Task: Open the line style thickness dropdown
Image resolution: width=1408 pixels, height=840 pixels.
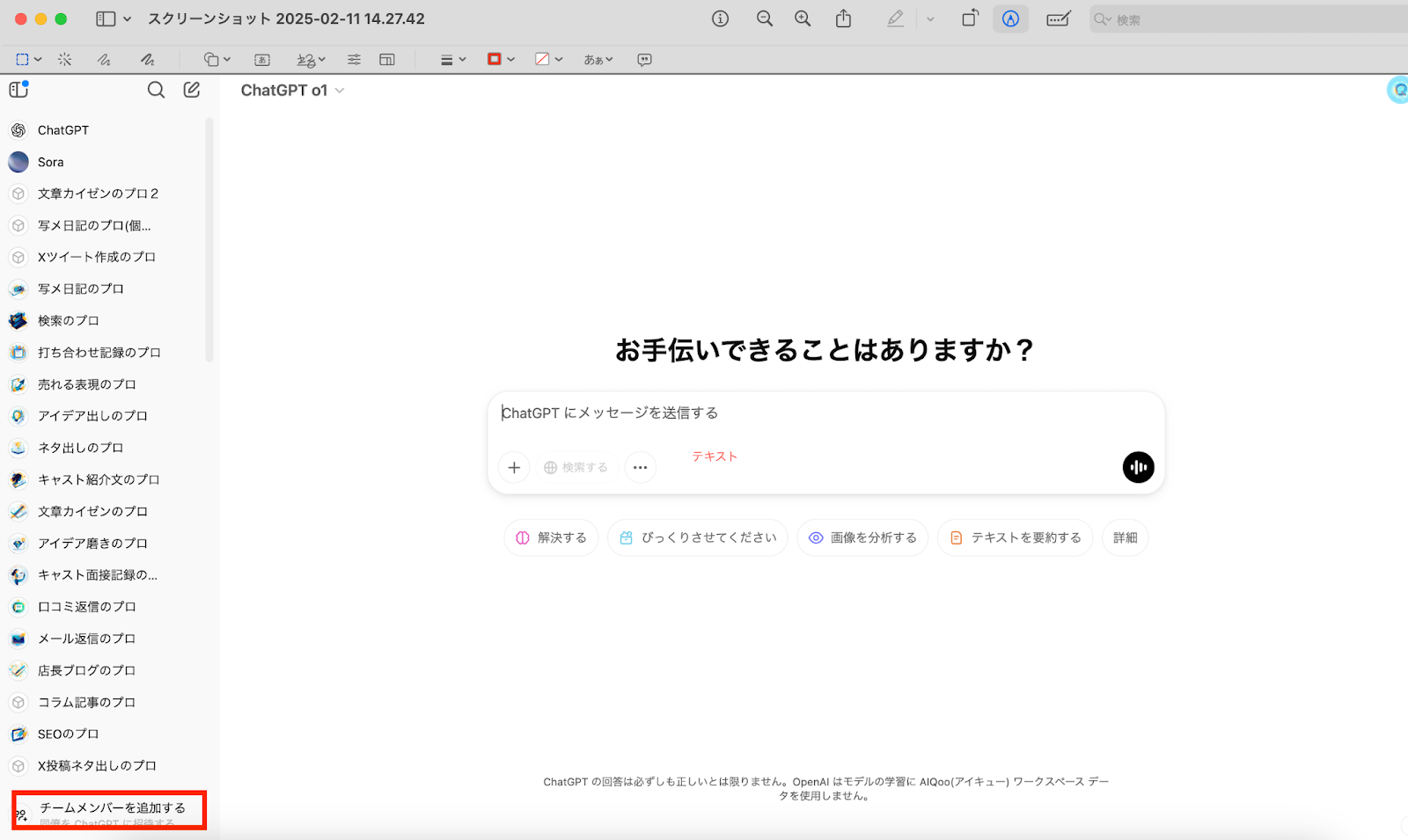Action: tap(453, 60)
